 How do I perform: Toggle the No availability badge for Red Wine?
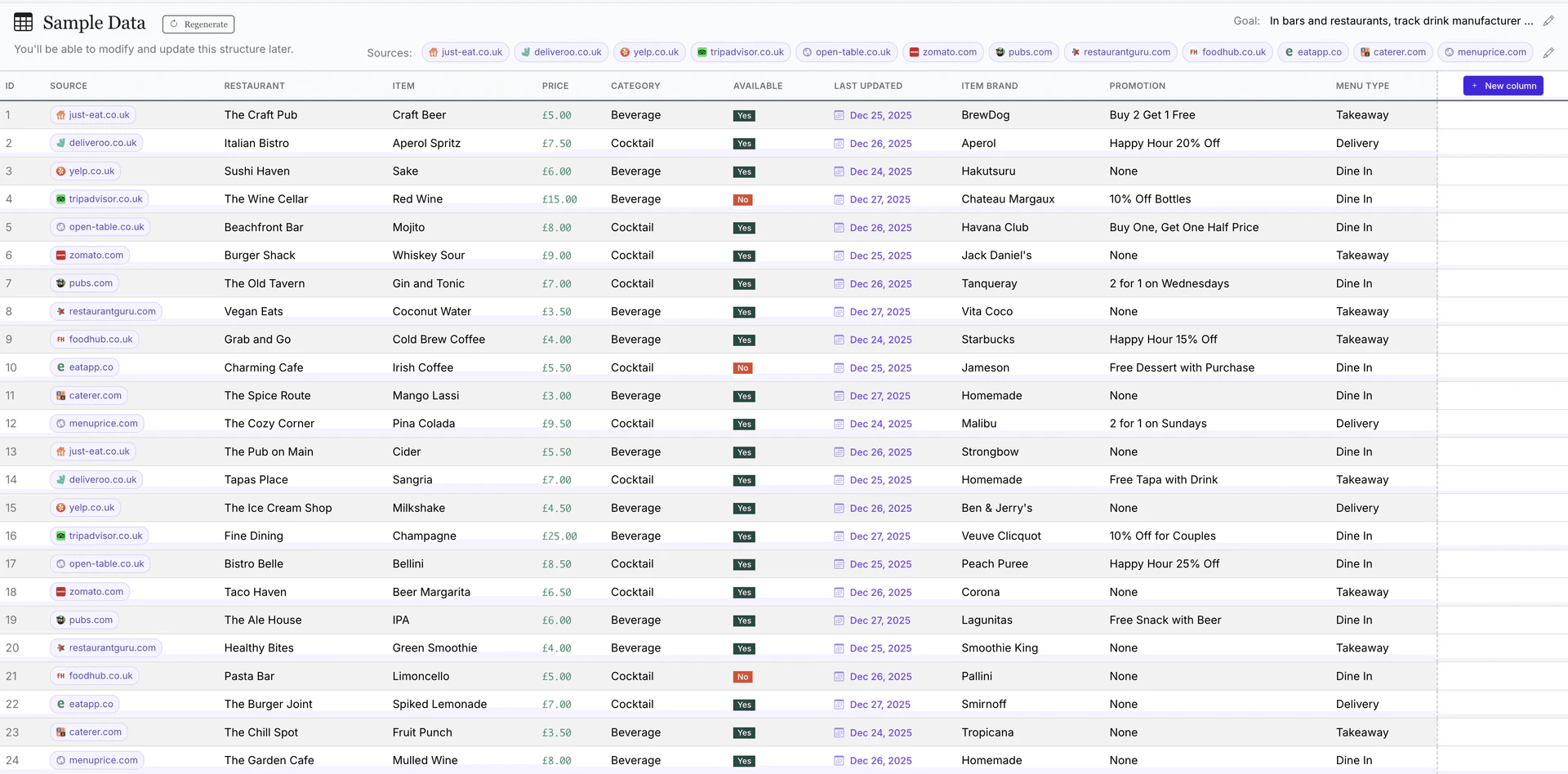tap(742, 200)
